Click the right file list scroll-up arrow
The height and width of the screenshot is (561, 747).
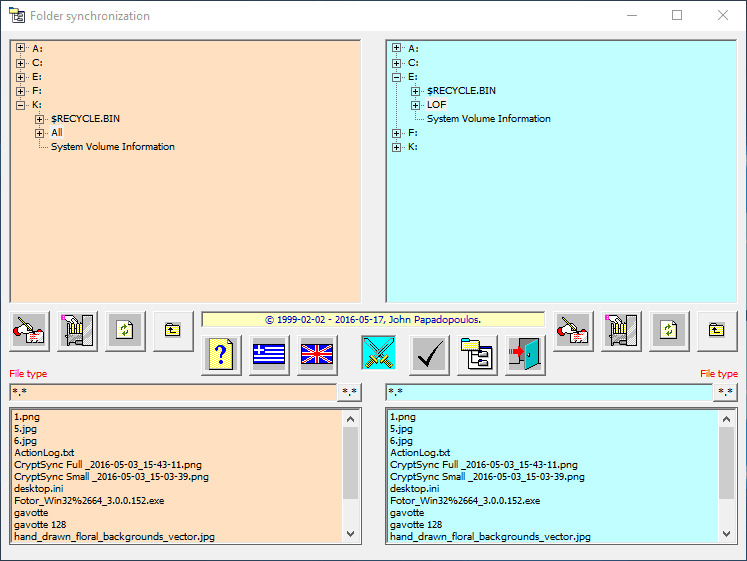(x=727, y=419)
